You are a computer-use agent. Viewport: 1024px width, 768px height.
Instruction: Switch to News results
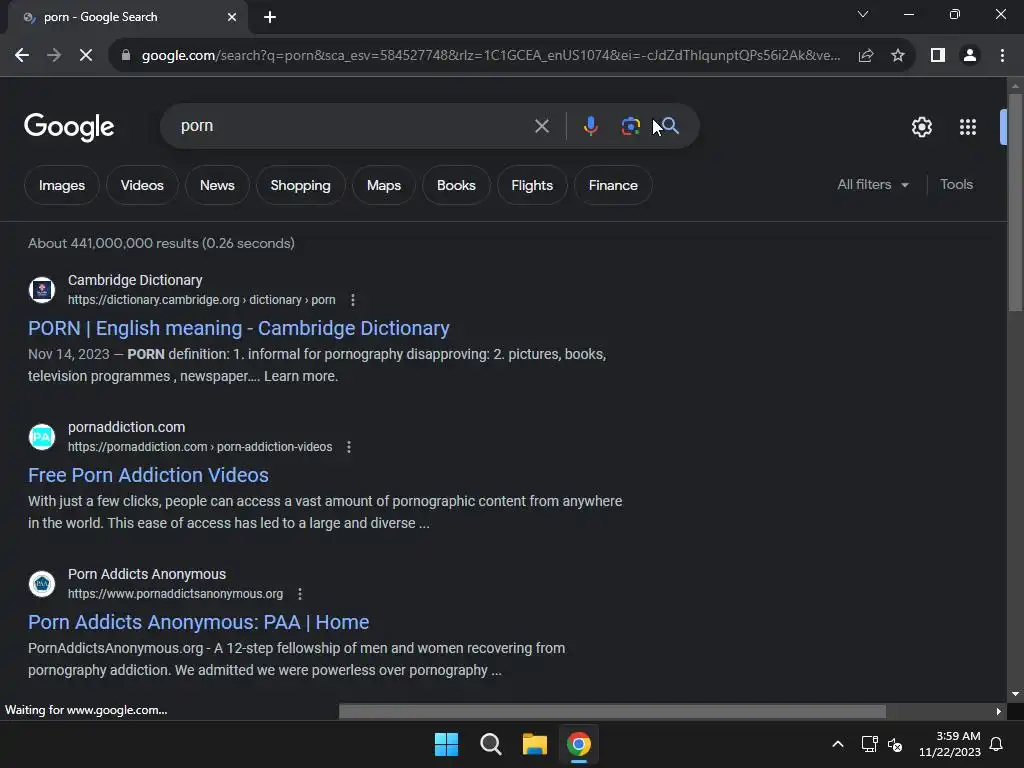coord(217,185)
